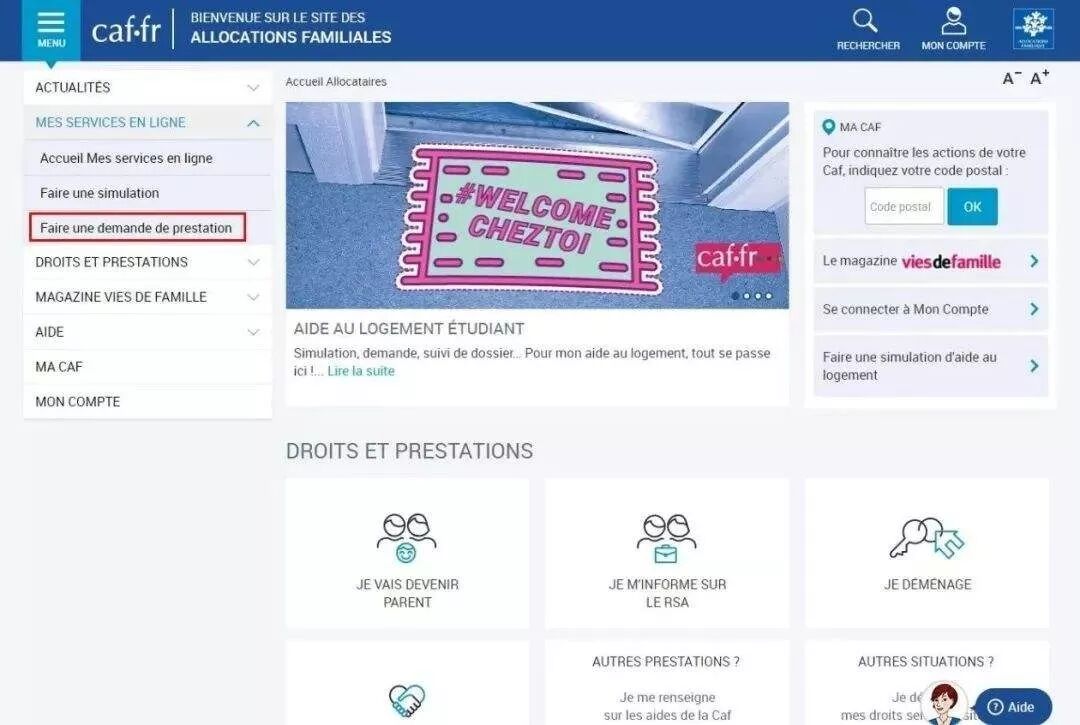Expand the Aide menu chevron
Image resolution: width=1080 pixels, height=725 pixels.
tap(253, 332)
